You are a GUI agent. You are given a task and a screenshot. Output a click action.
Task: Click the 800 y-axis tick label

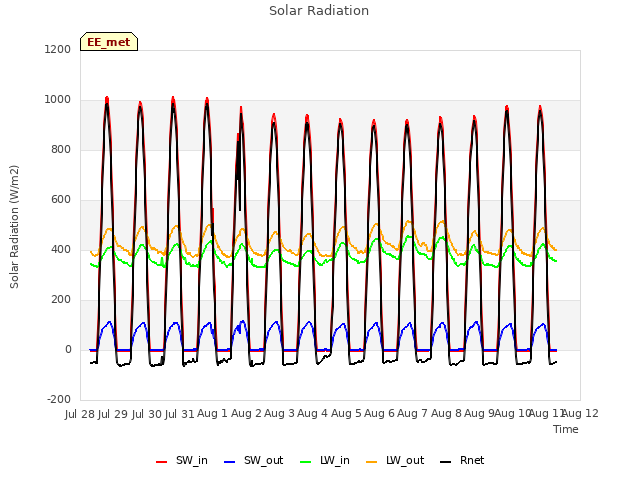[61, 149]
